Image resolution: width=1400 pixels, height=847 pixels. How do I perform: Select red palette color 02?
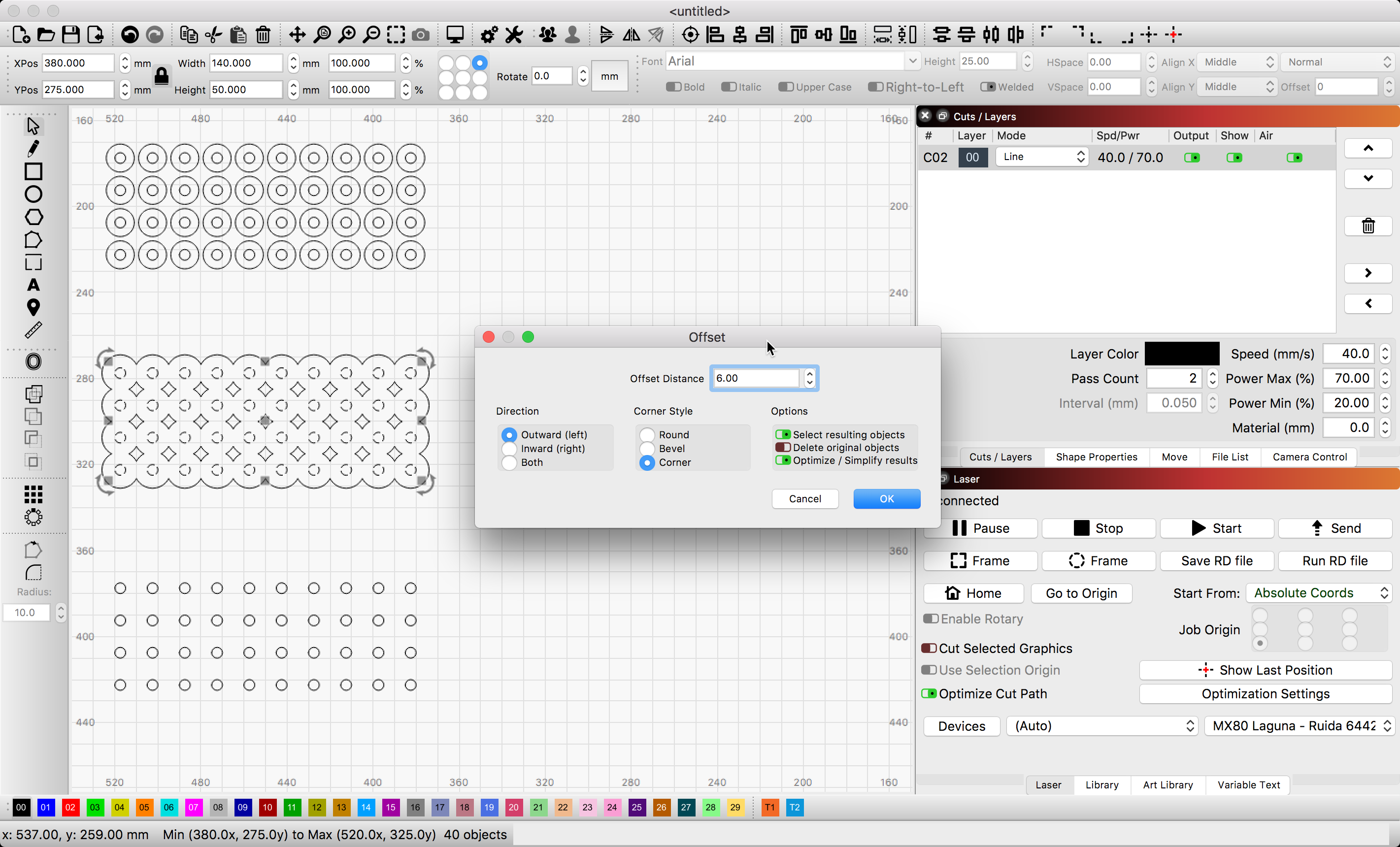click(x=70, y=807)
